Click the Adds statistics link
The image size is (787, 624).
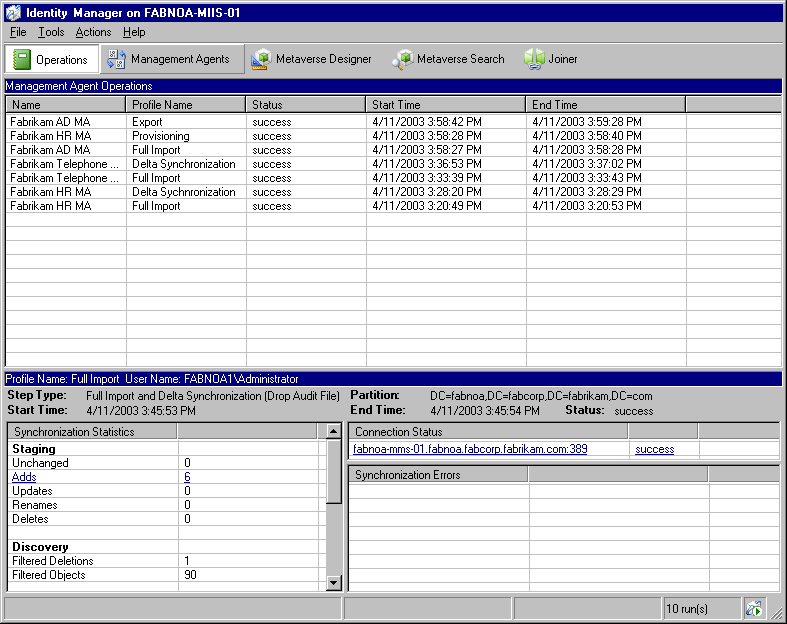pyautogui.click(x=24, y=477)
